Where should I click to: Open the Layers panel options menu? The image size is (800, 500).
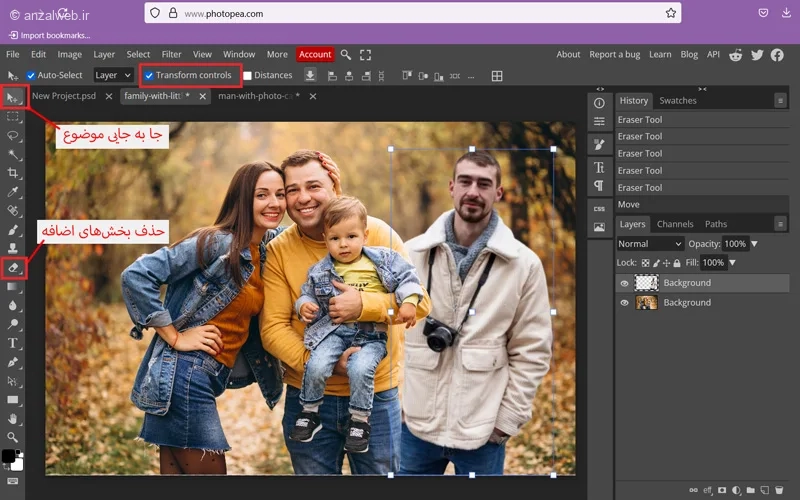[x=780, y=223]
